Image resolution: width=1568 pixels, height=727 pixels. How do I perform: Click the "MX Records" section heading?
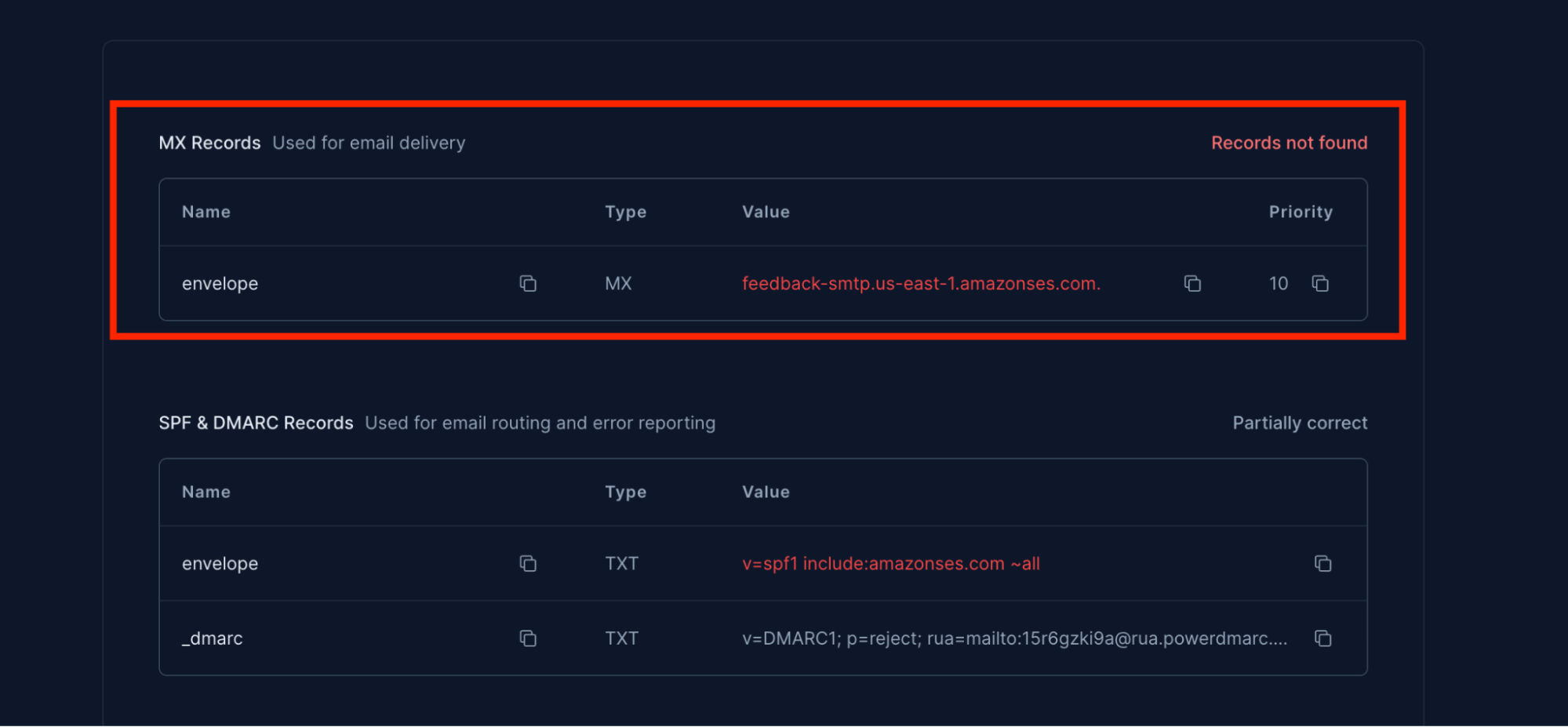(x=209, y=143)
